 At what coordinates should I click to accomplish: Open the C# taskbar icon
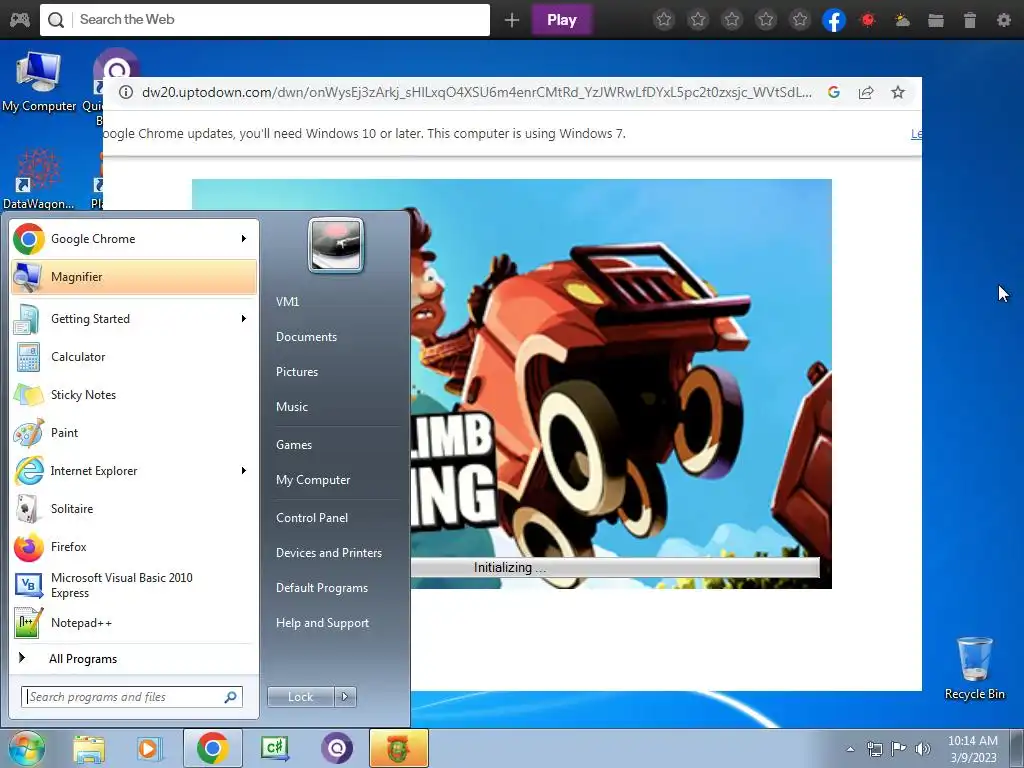[275, 748]
